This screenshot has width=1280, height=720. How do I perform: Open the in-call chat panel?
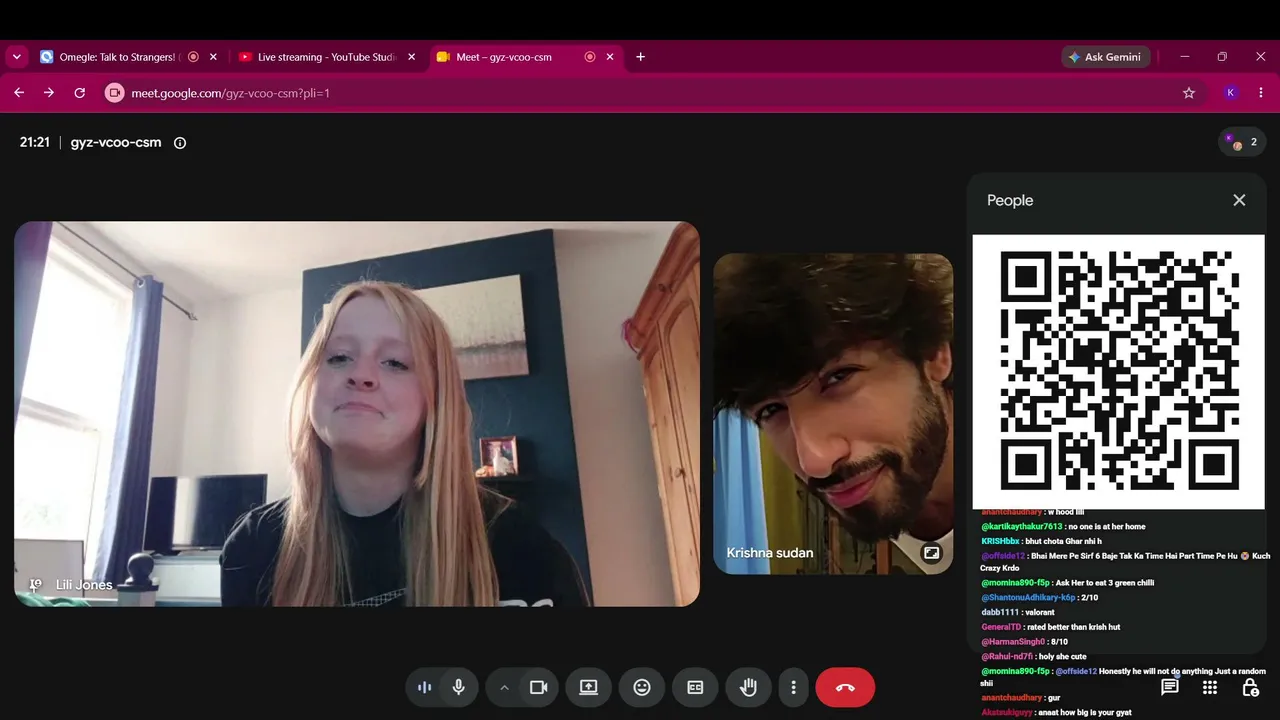[x=1169, y=687]
